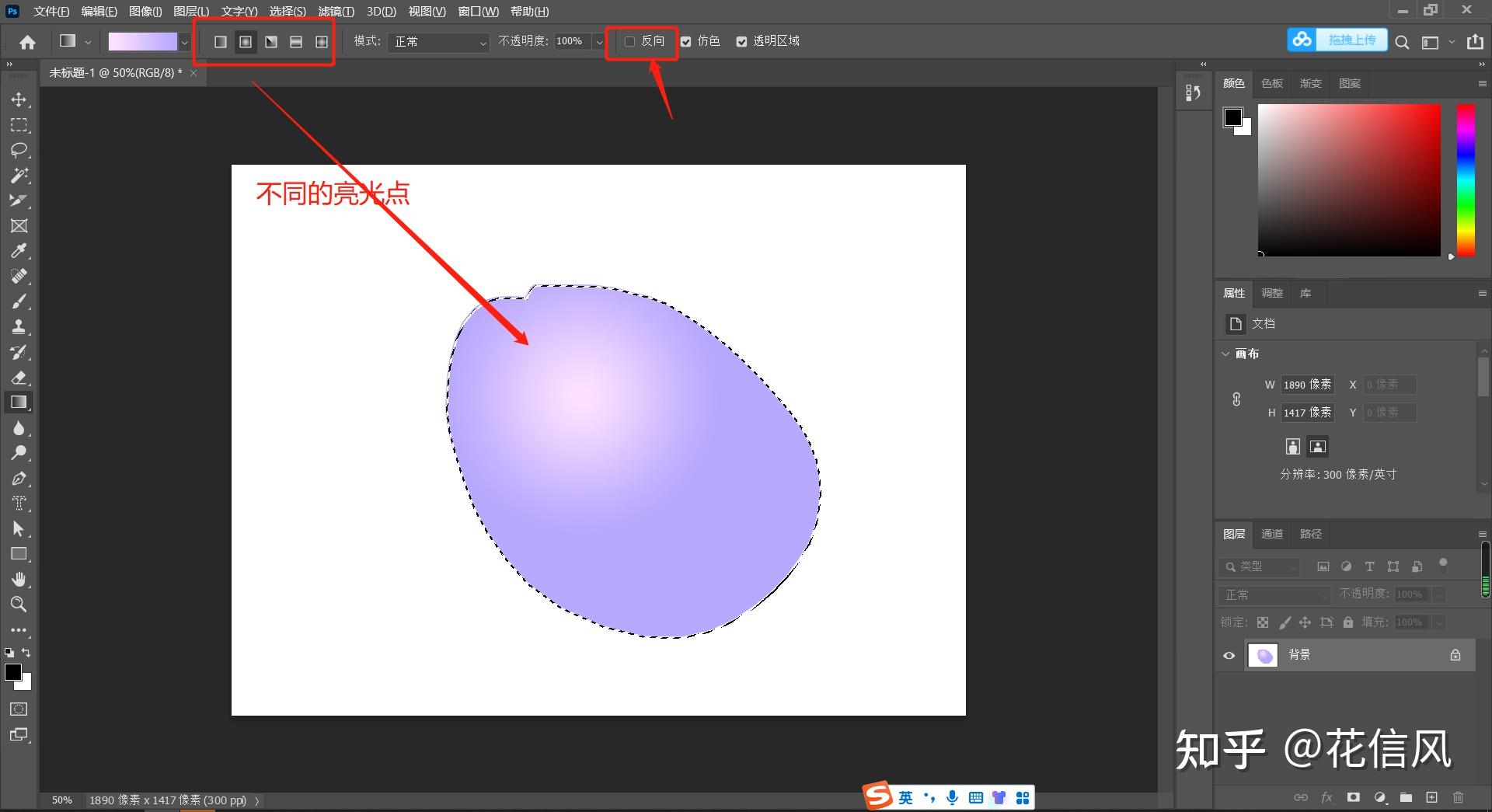Viewport: 1492px width, 812px height.
Task: Click the foreground color swatch in toolbar
Action: click(13, 672)
